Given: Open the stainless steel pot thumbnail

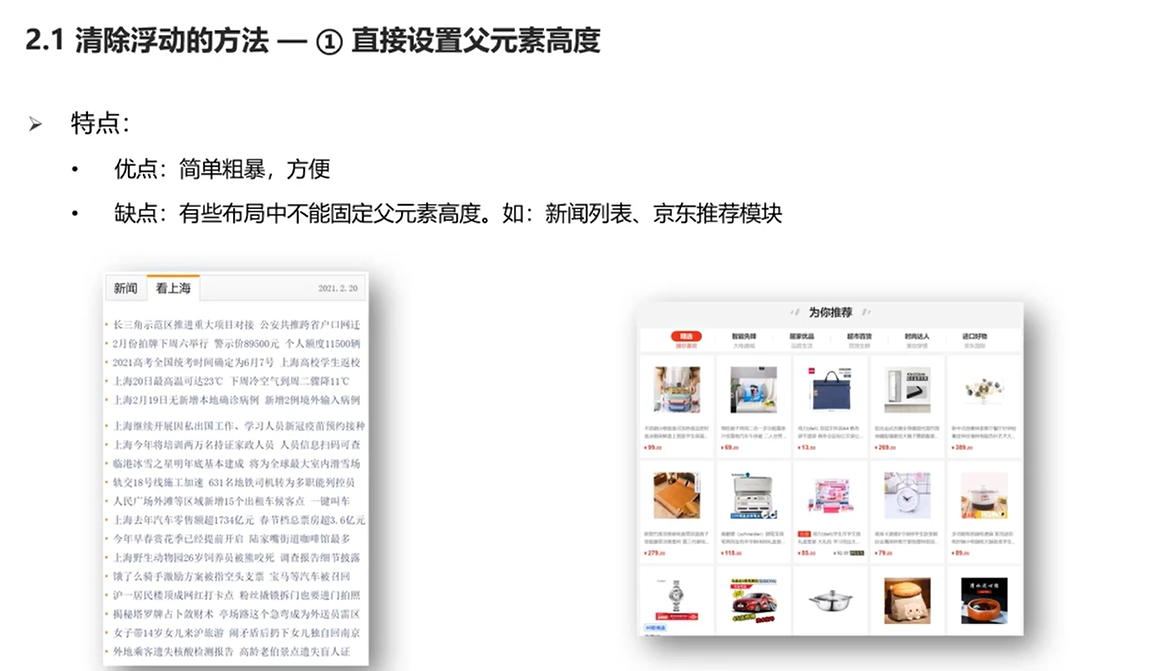Looking at the screenshot, I should 830,600.
